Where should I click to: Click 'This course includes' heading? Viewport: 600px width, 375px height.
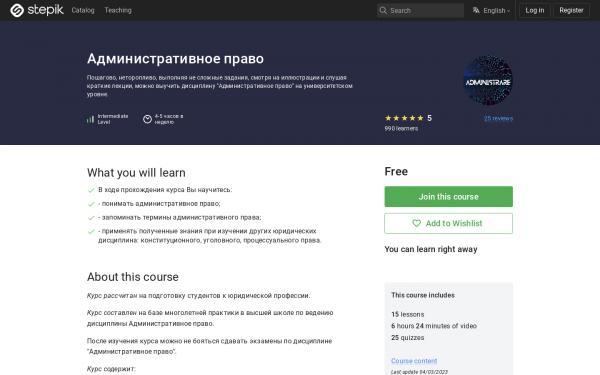pyautogui.click(x=422, y=295)
